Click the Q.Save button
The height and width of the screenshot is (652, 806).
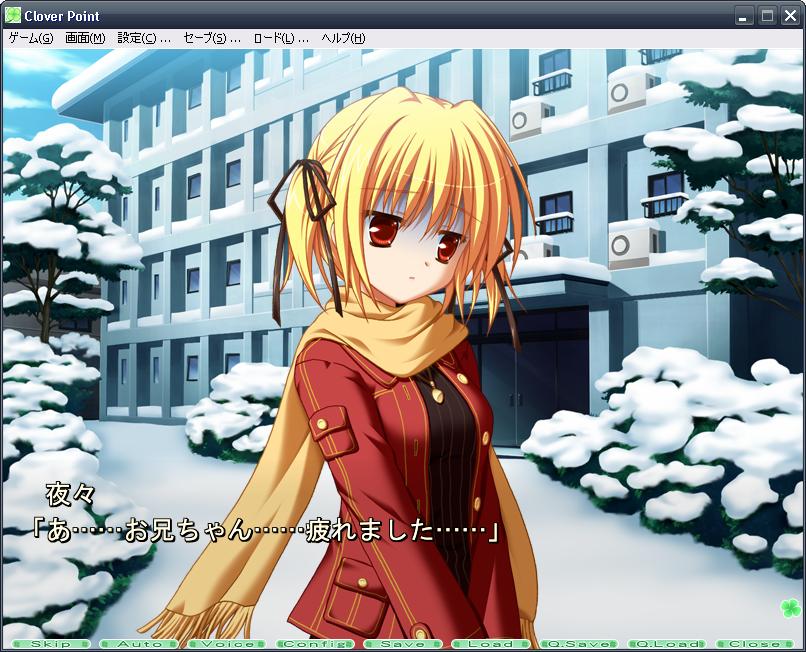click(x=579, y=644)
